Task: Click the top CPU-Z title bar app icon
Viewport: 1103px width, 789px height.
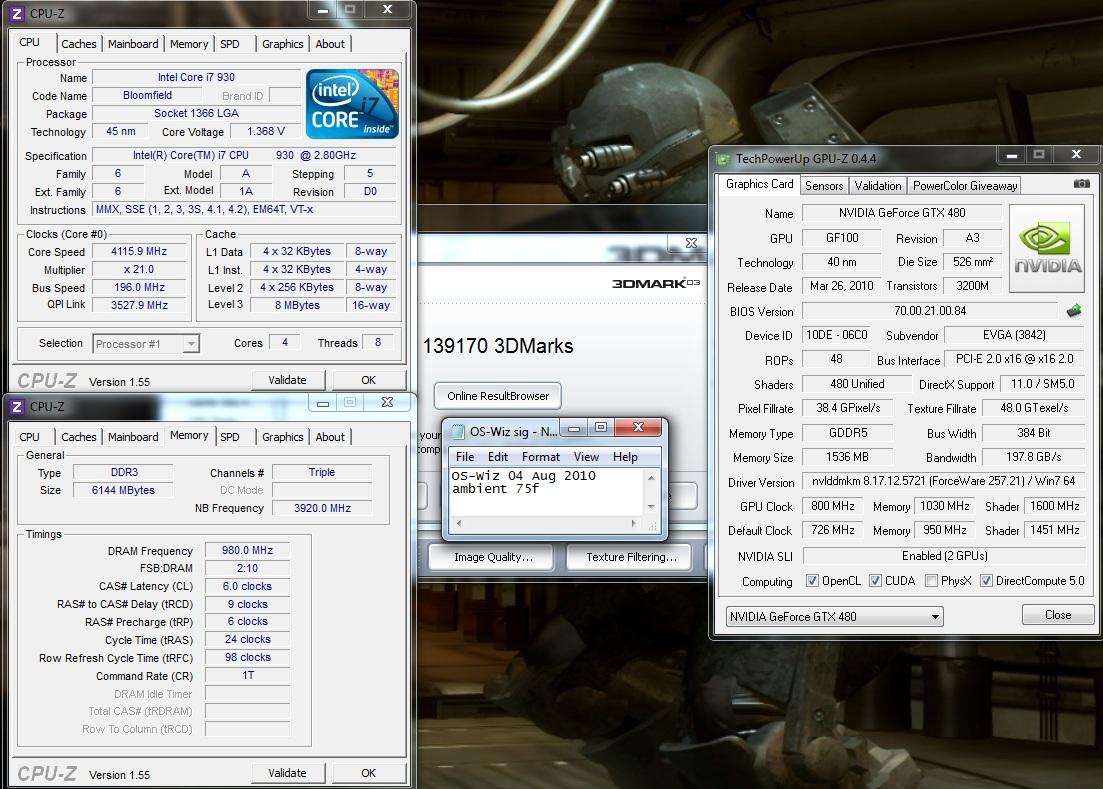Action: pos(17,13)
